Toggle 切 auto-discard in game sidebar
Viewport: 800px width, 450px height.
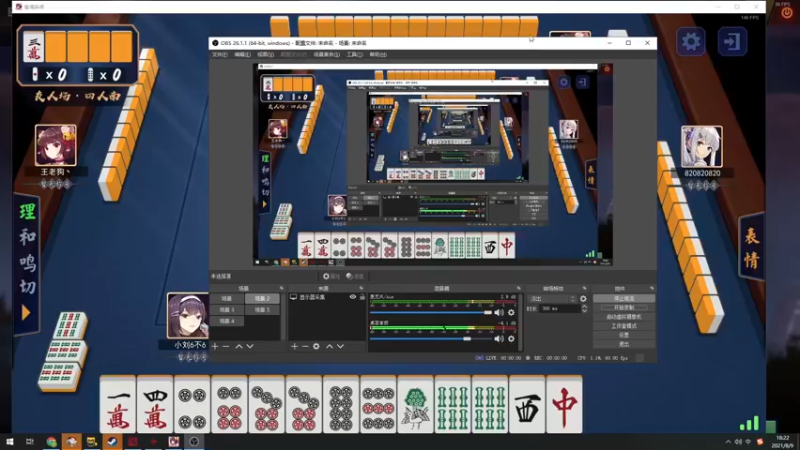click(27, 287)
